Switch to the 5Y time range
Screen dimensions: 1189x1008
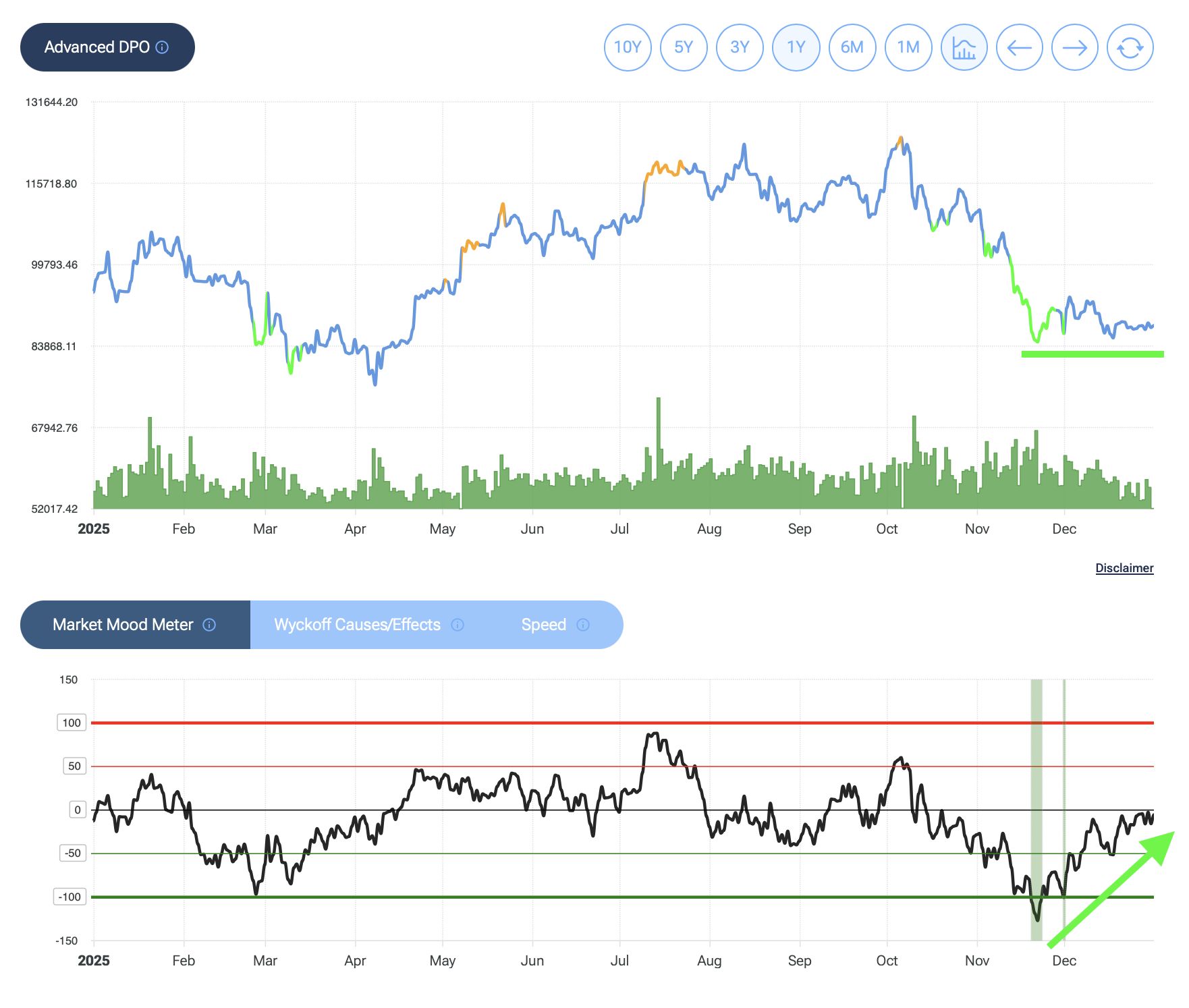point(684,47)
